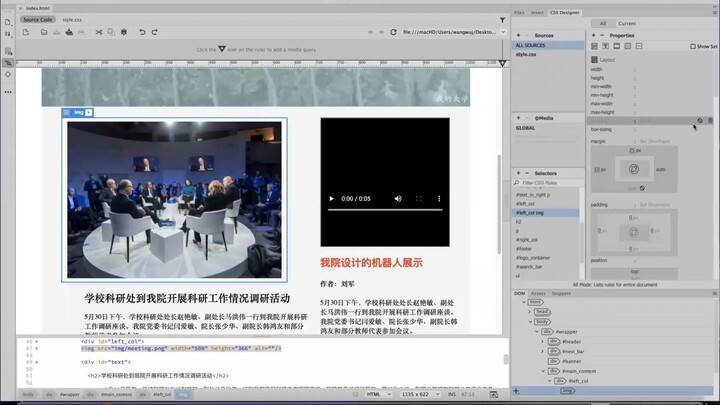720x405 pixels.
Task: Switch to the style.css related file
Action: (74, 19)
